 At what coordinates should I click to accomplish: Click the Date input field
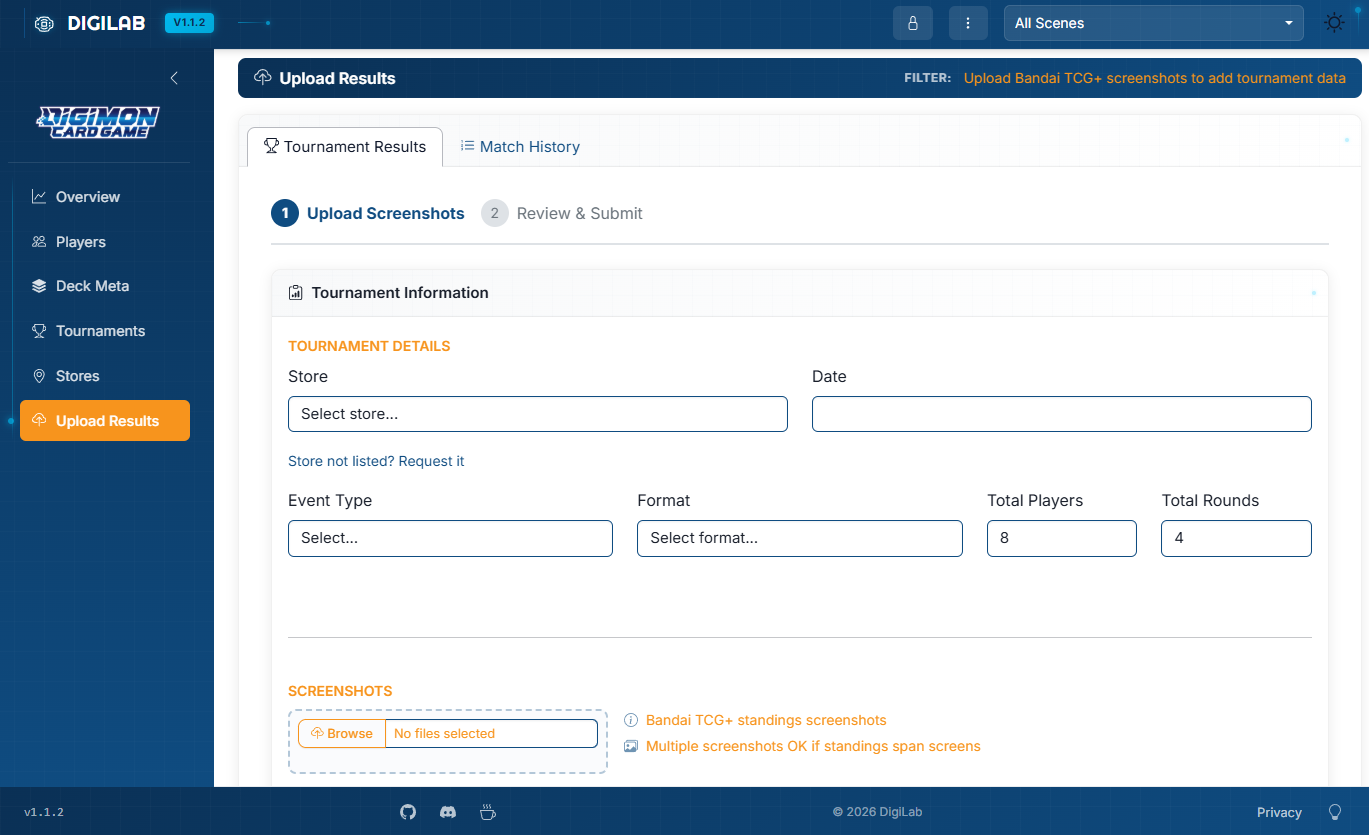[1061, 414]
